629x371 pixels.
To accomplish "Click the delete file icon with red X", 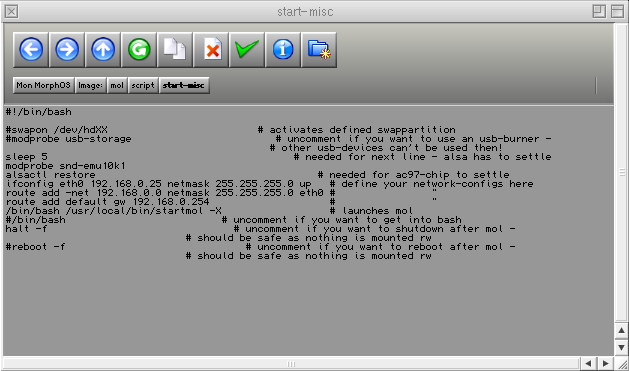I will [211, 50].
